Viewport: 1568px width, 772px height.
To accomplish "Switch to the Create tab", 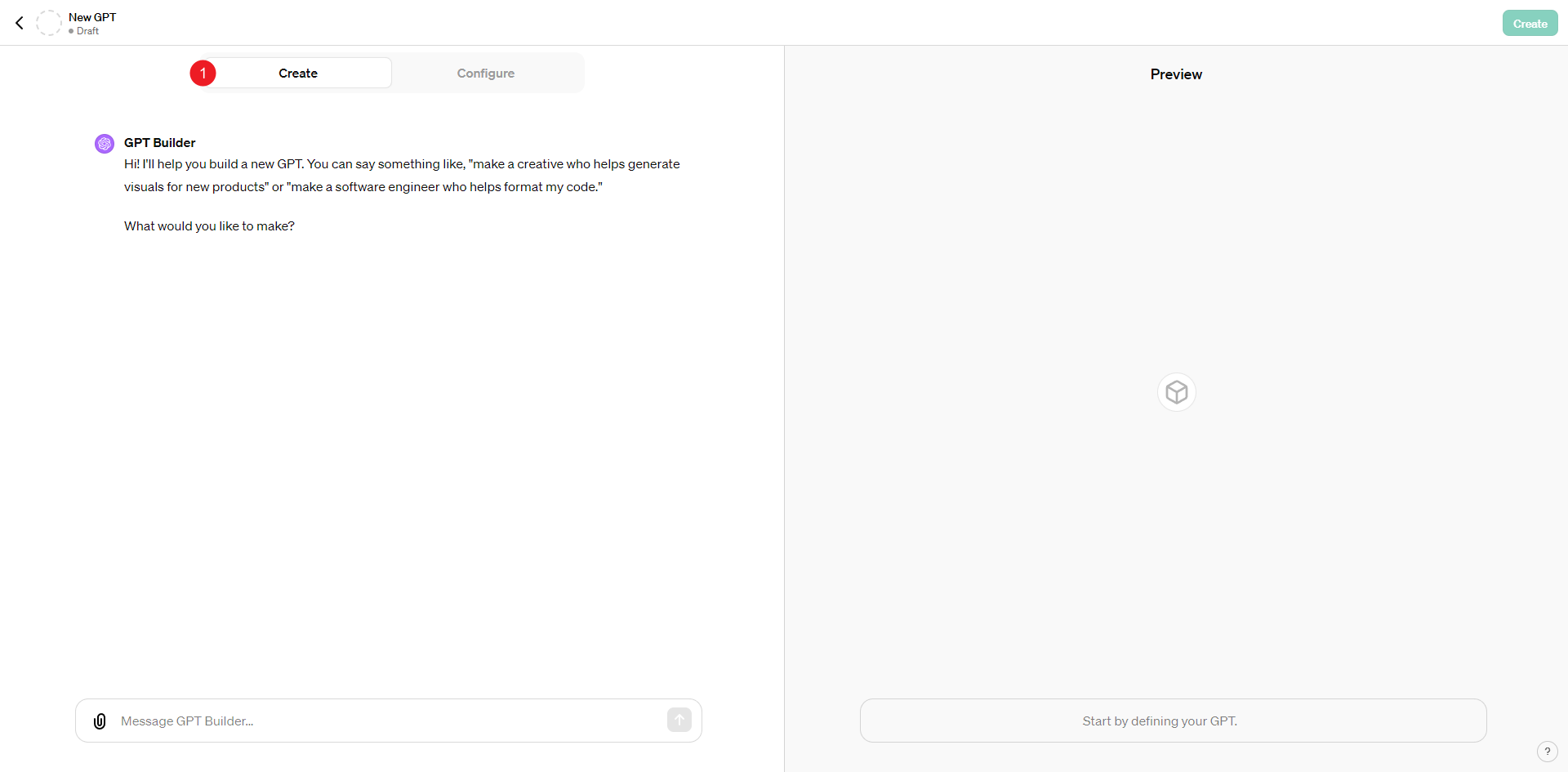I will point(298,74).
